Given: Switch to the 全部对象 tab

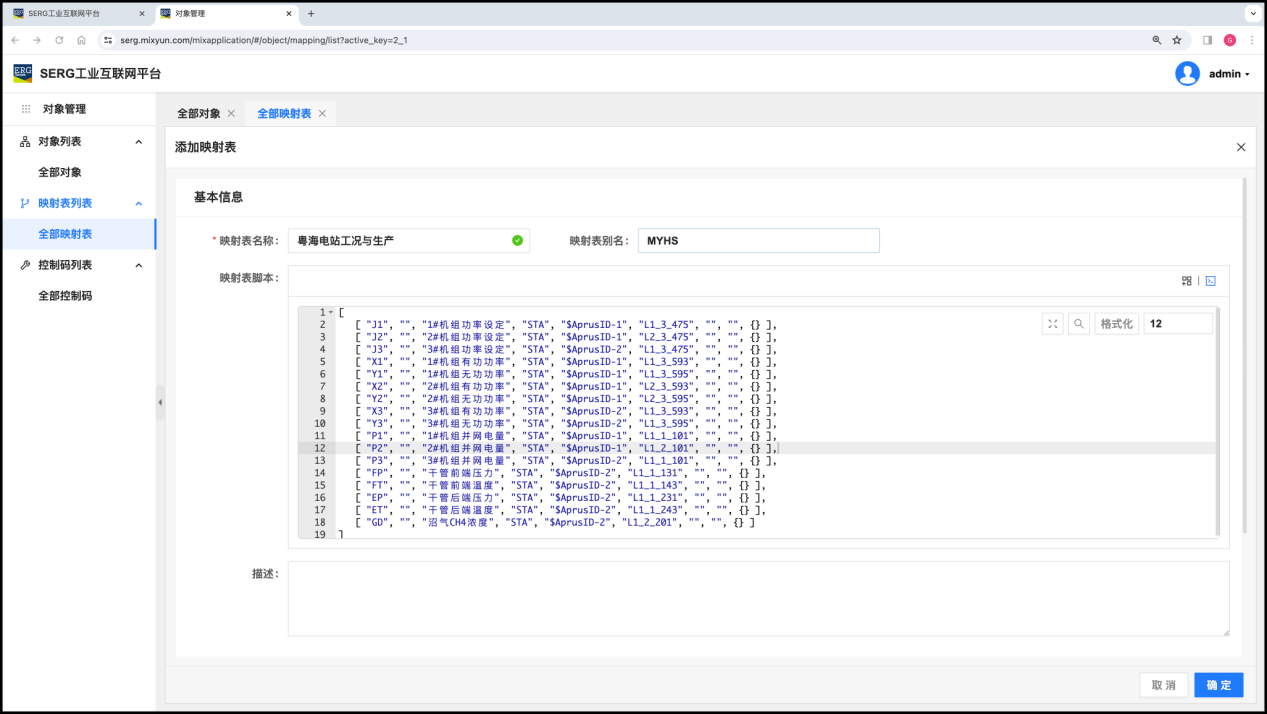Looking at the screenshot, I should tap(198, 114).
